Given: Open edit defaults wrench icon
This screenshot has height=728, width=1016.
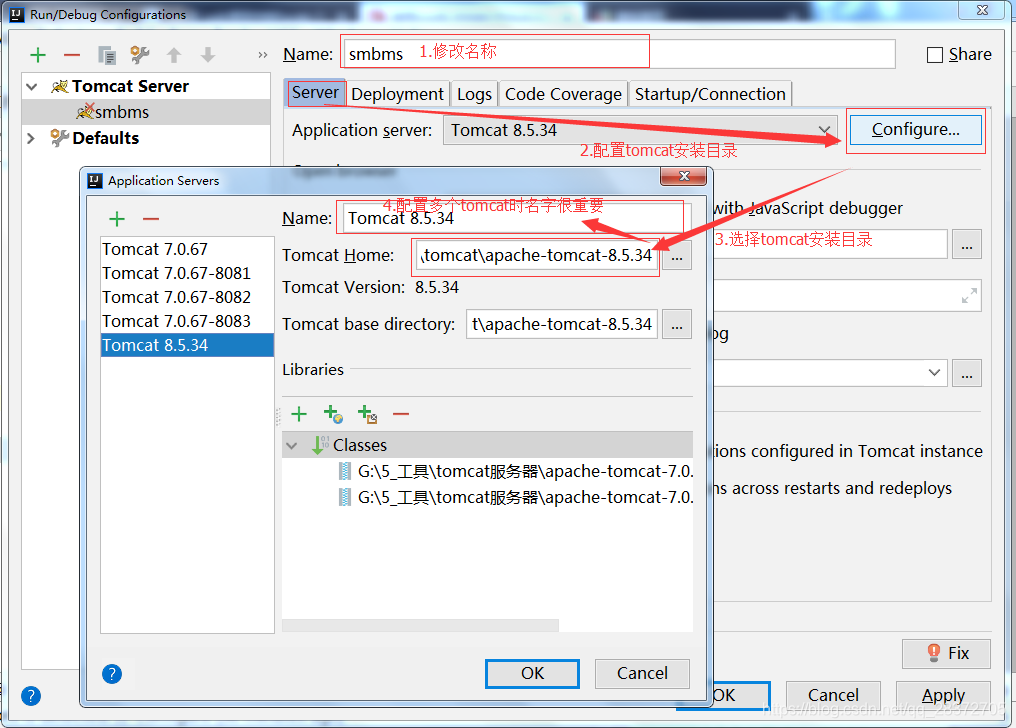Looking at the screenshot, I should click(140, 55).
